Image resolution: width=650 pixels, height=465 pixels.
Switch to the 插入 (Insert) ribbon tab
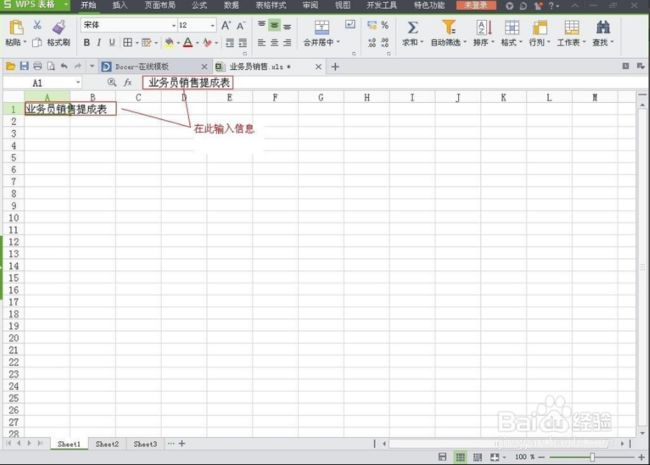pyautogui.click(x=119, y=5)
